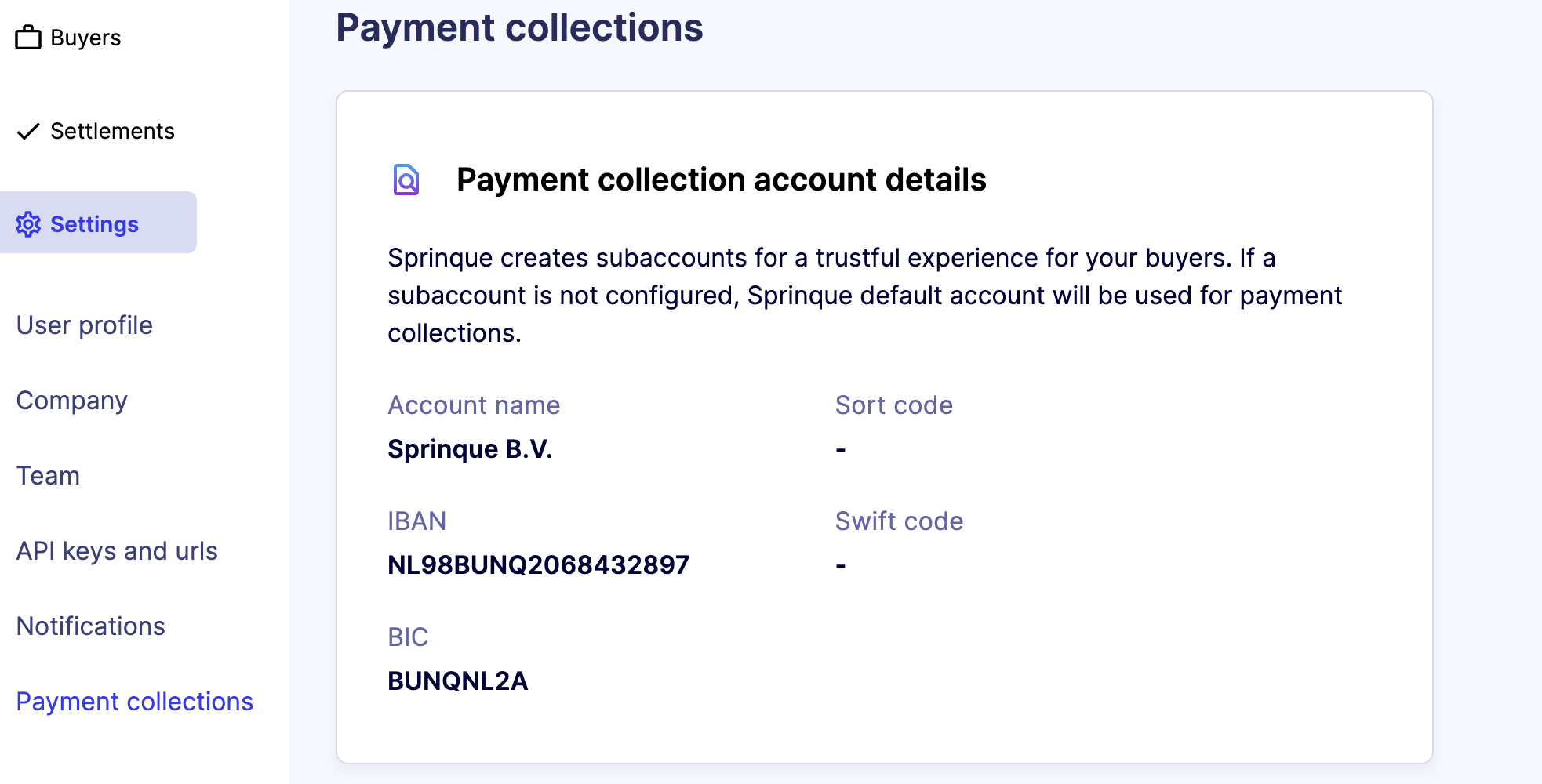Click the Payment collections page heading

[519, 27]
